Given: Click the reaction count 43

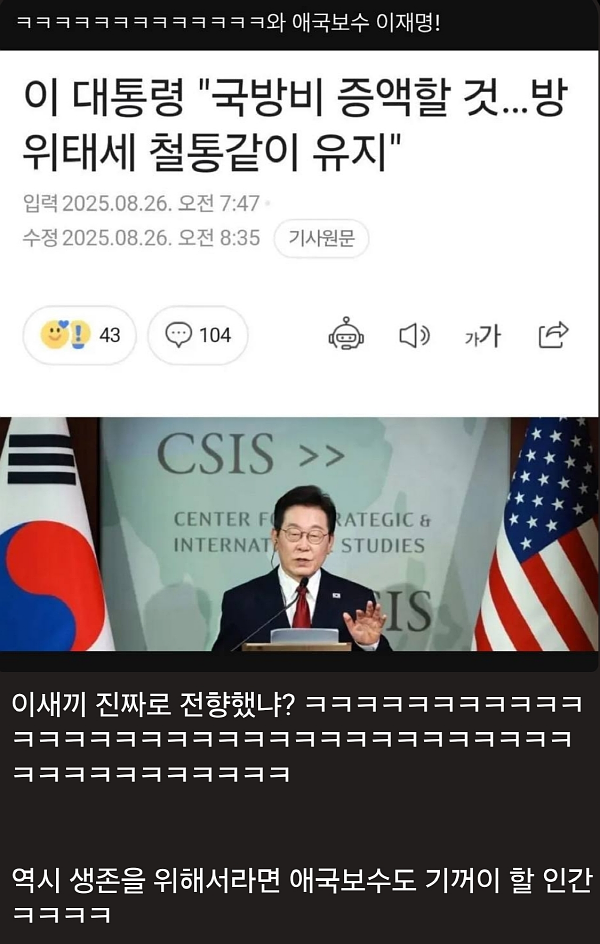Looking at the screenshot, I should [x=110, y=335].
